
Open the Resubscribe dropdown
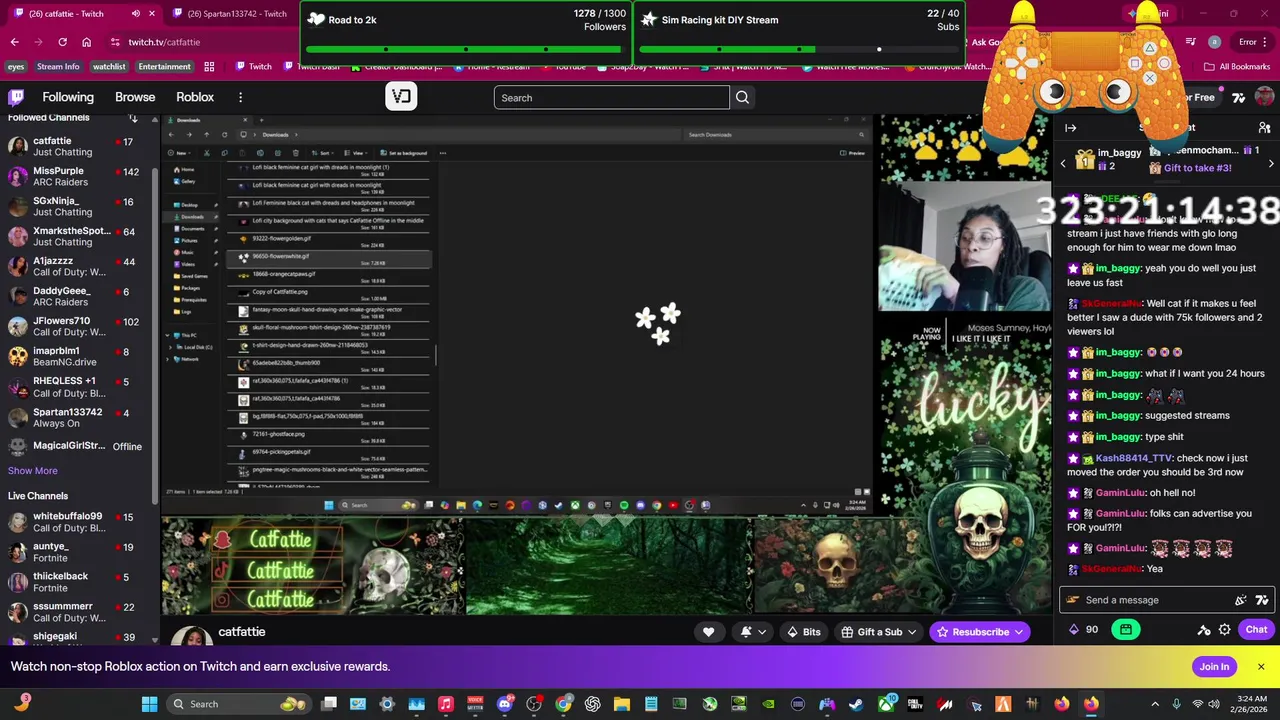pos(980,632)
